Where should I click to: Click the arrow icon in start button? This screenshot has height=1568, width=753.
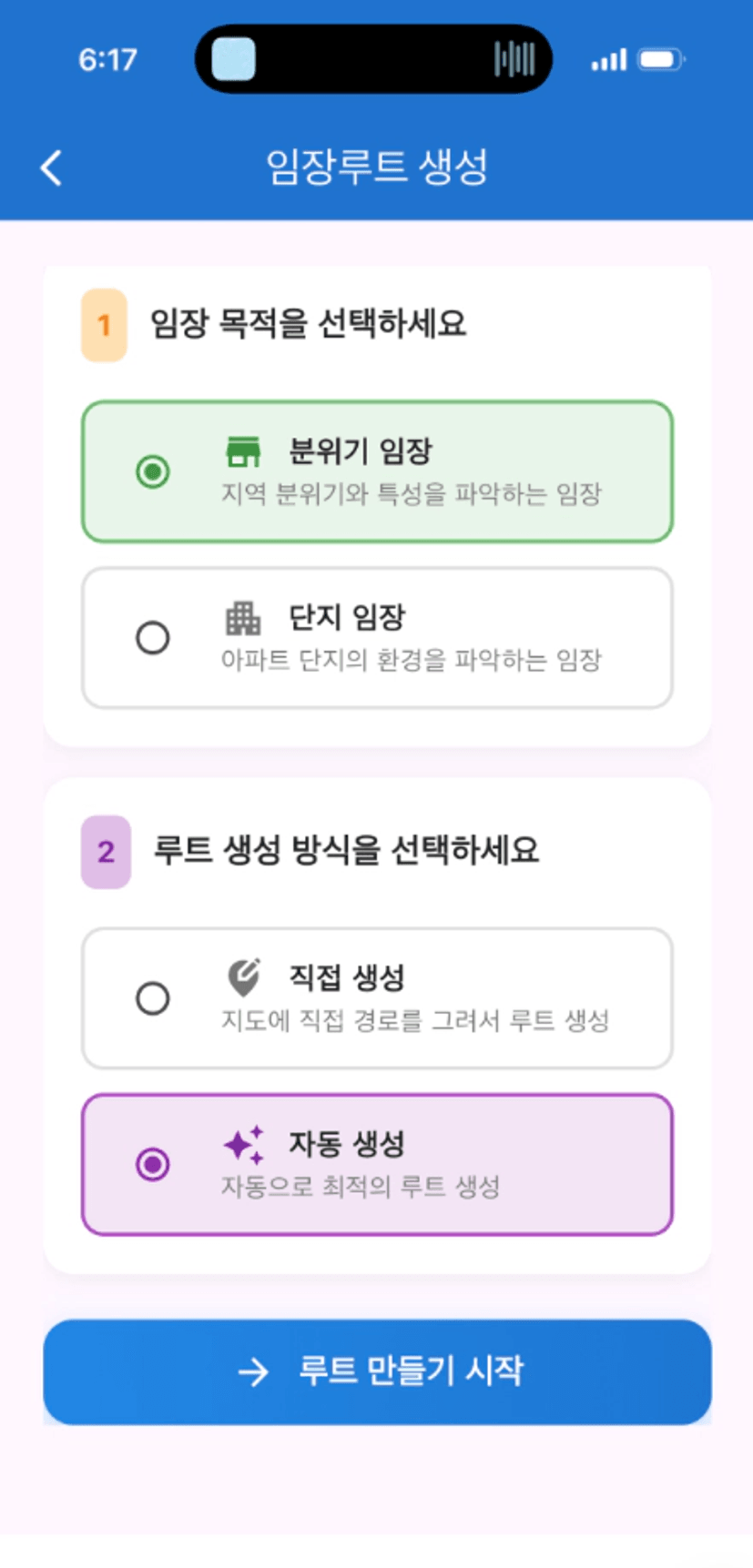click(253, 1371)
